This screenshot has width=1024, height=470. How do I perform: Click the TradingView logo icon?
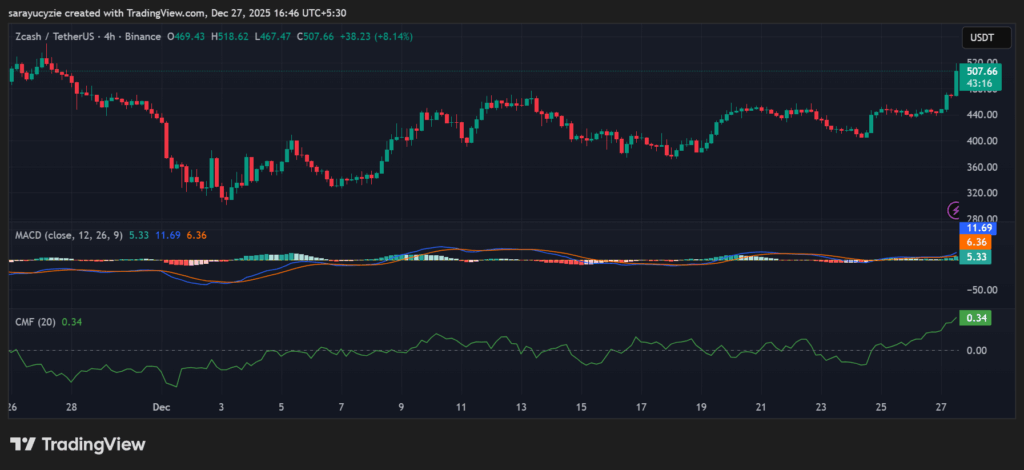tap(24, 444)
